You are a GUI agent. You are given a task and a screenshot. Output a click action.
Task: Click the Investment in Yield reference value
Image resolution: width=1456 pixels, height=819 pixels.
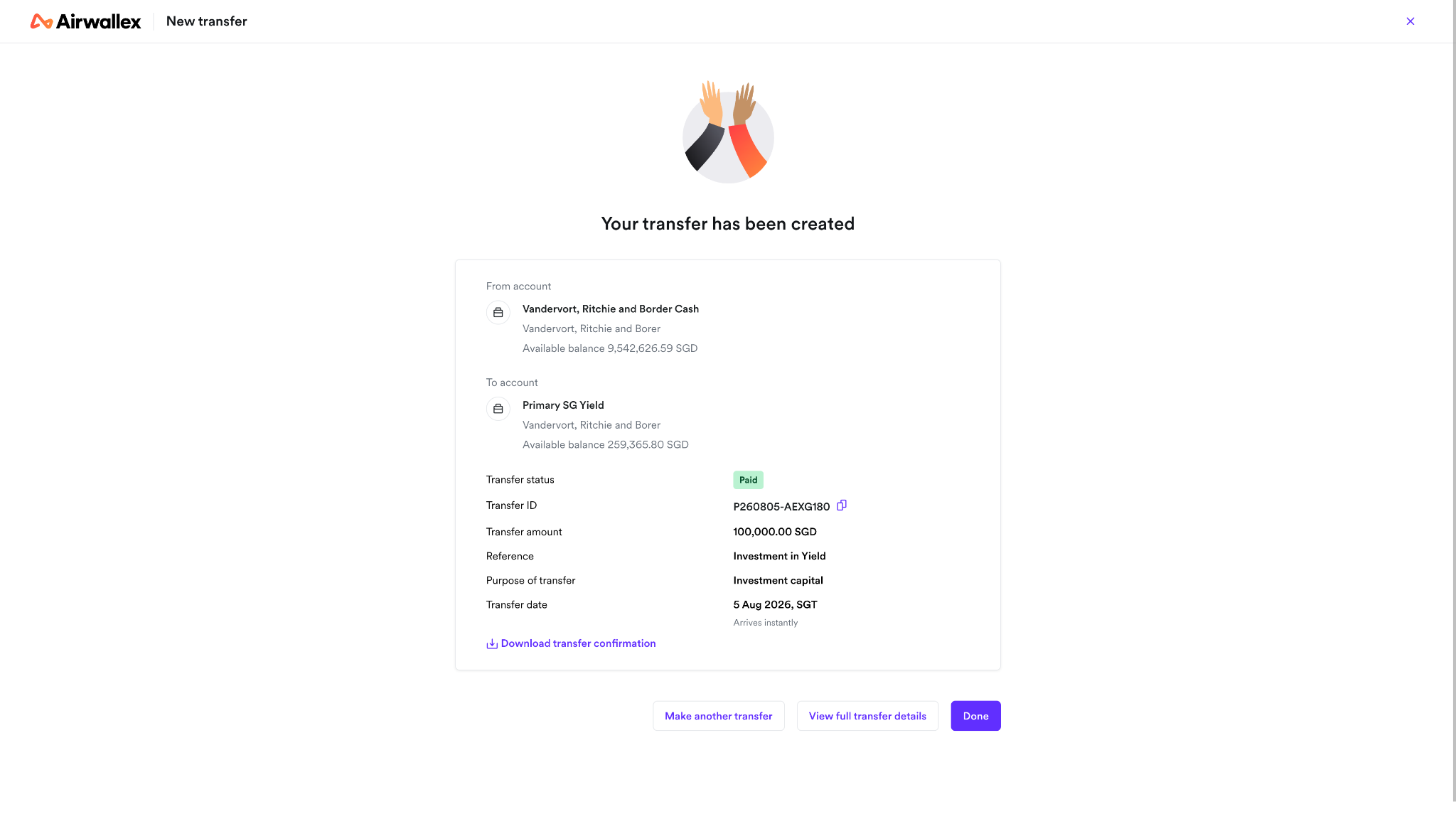coord(780,556)
